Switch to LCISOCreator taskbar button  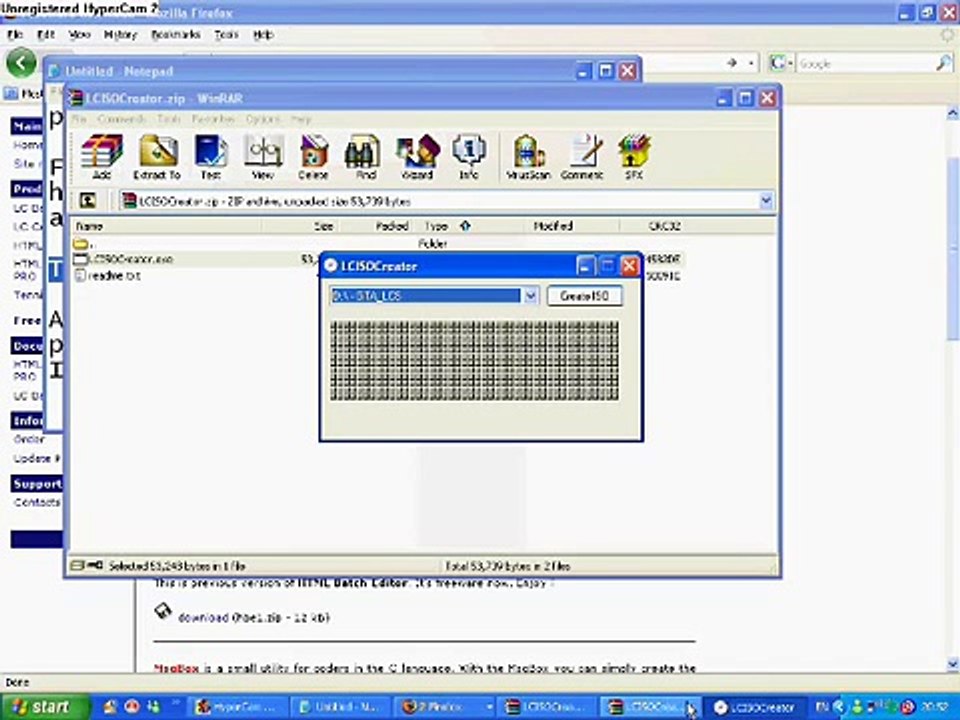754,708
